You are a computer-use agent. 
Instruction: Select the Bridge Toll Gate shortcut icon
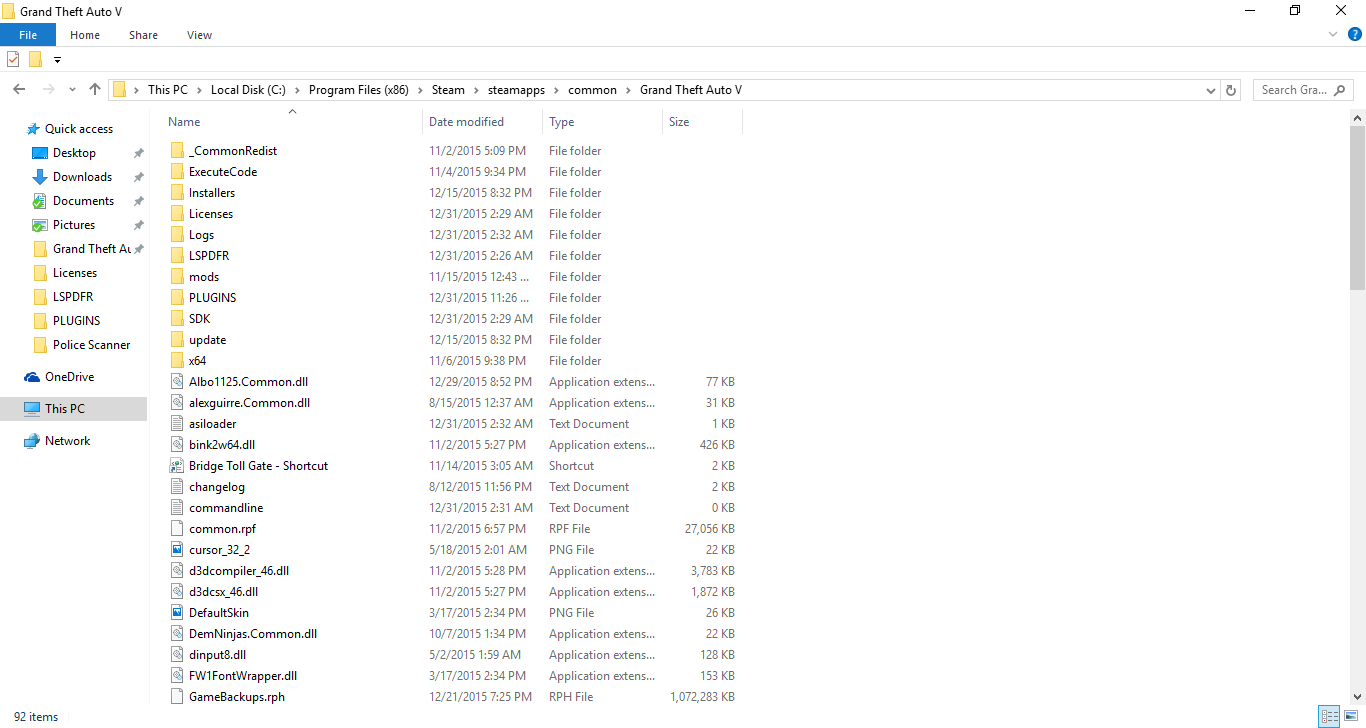[177, 466]
